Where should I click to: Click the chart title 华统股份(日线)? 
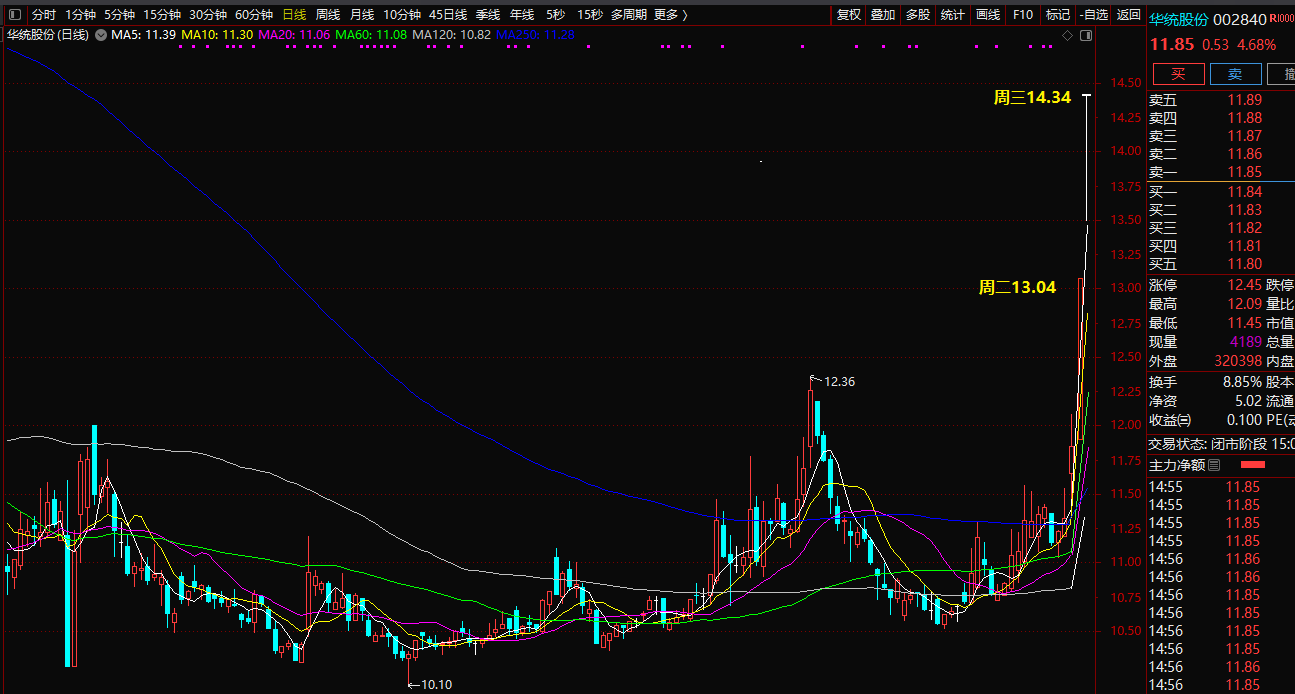point(48,35)
